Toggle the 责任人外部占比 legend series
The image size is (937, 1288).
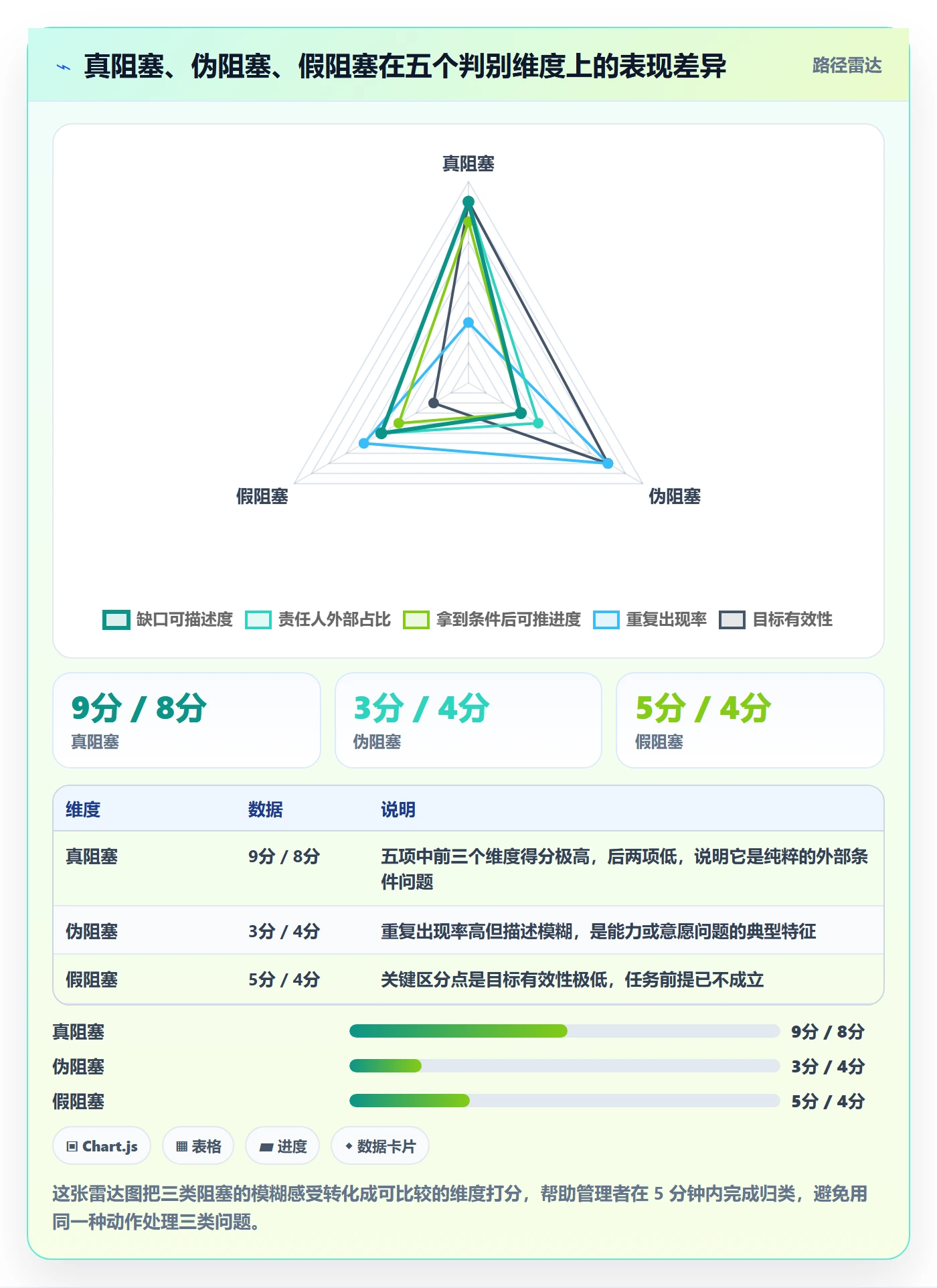pyautogui.click(x=318, y=620)
